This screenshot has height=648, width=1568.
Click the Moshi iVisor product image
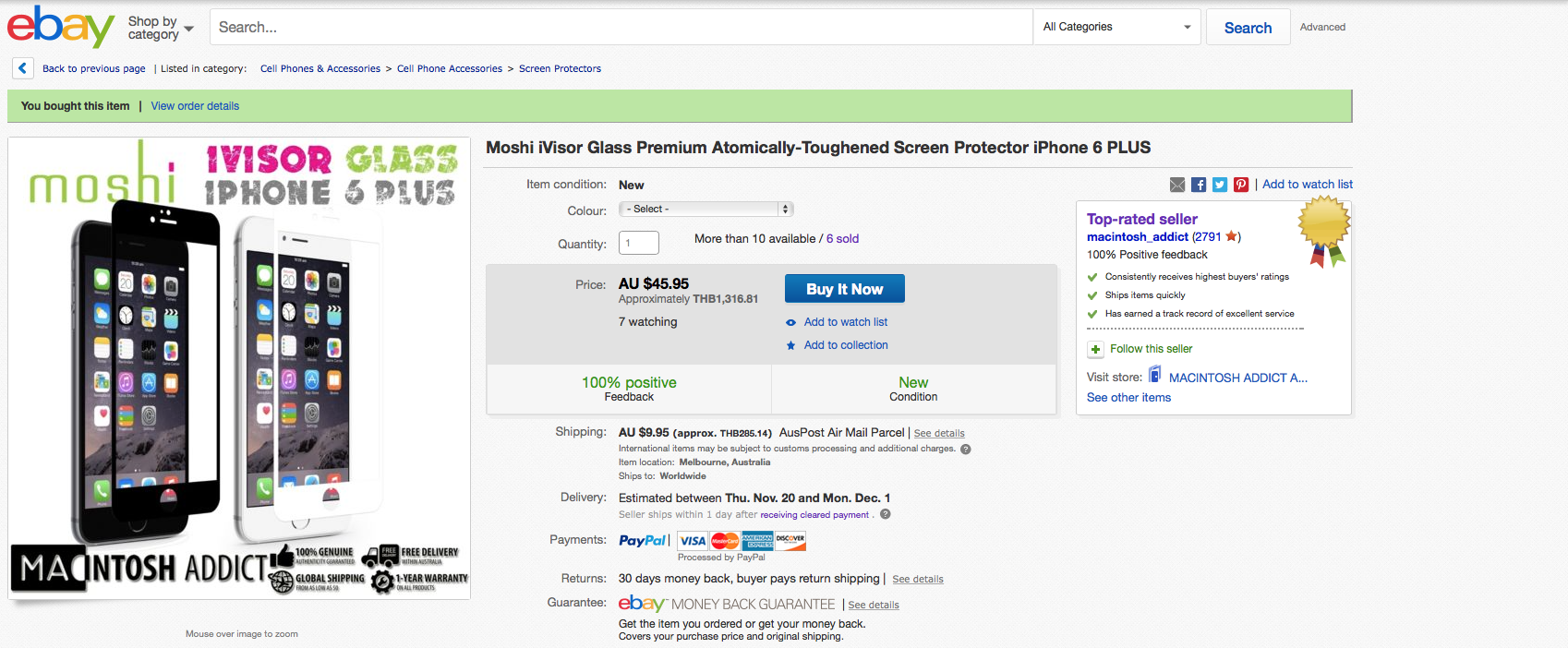(239, 369)
